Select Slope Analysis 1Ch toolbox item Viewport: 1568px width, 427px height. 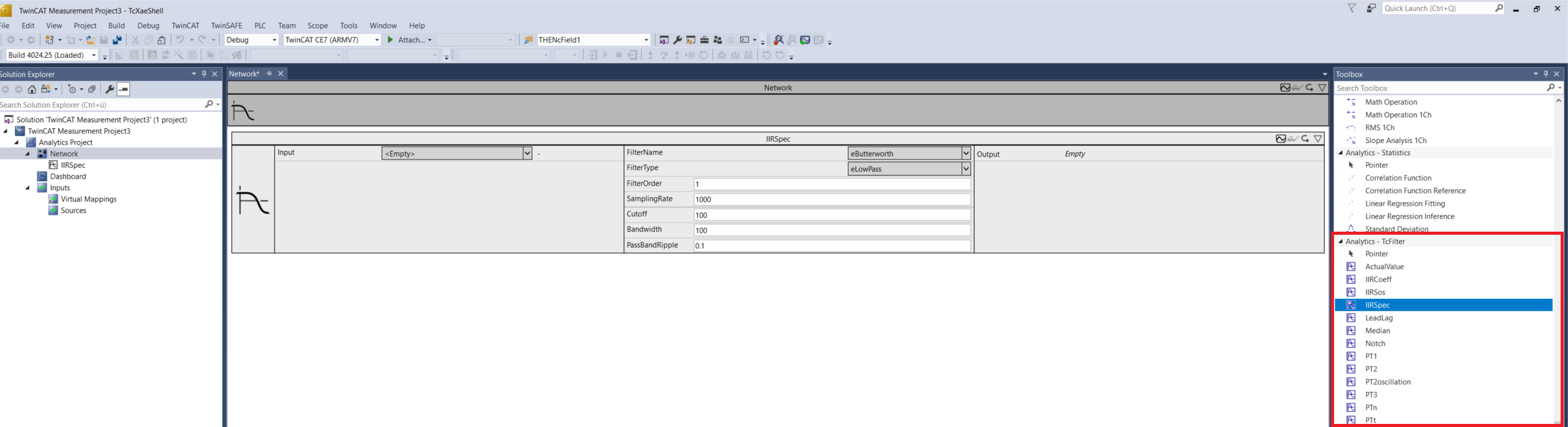pyautogui.click(x=1396, y=140)
